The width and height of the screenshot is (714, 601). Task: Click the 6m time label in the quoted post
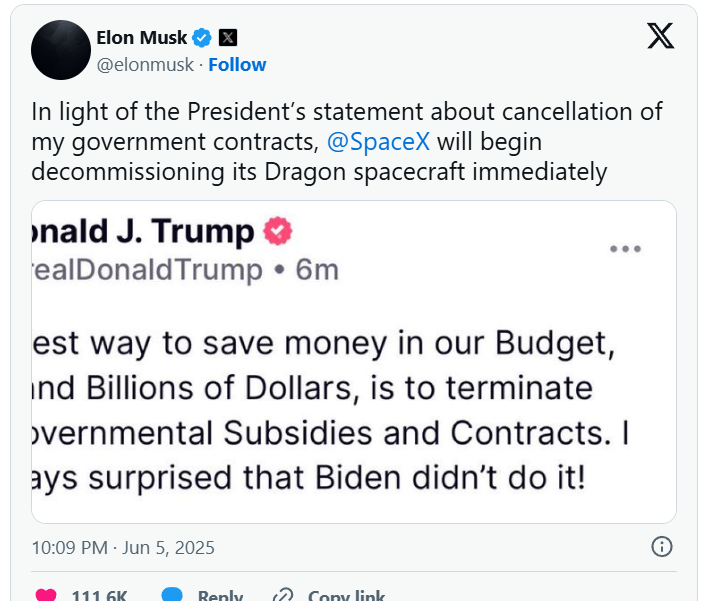pyautogui.click(x=317, y=270)
